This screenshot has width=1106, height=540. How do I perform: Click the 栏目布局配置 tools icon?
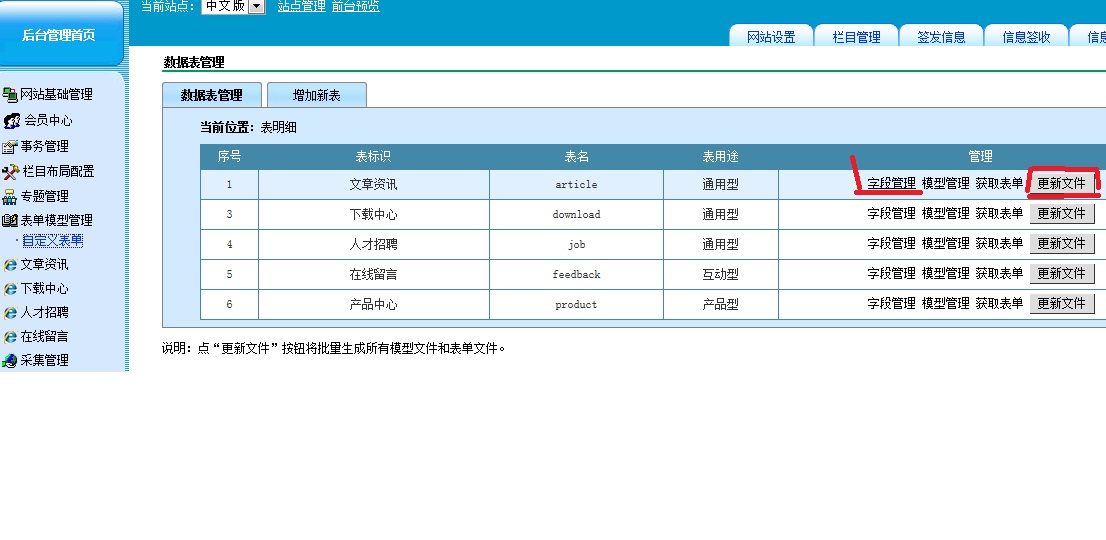[11, 172]
